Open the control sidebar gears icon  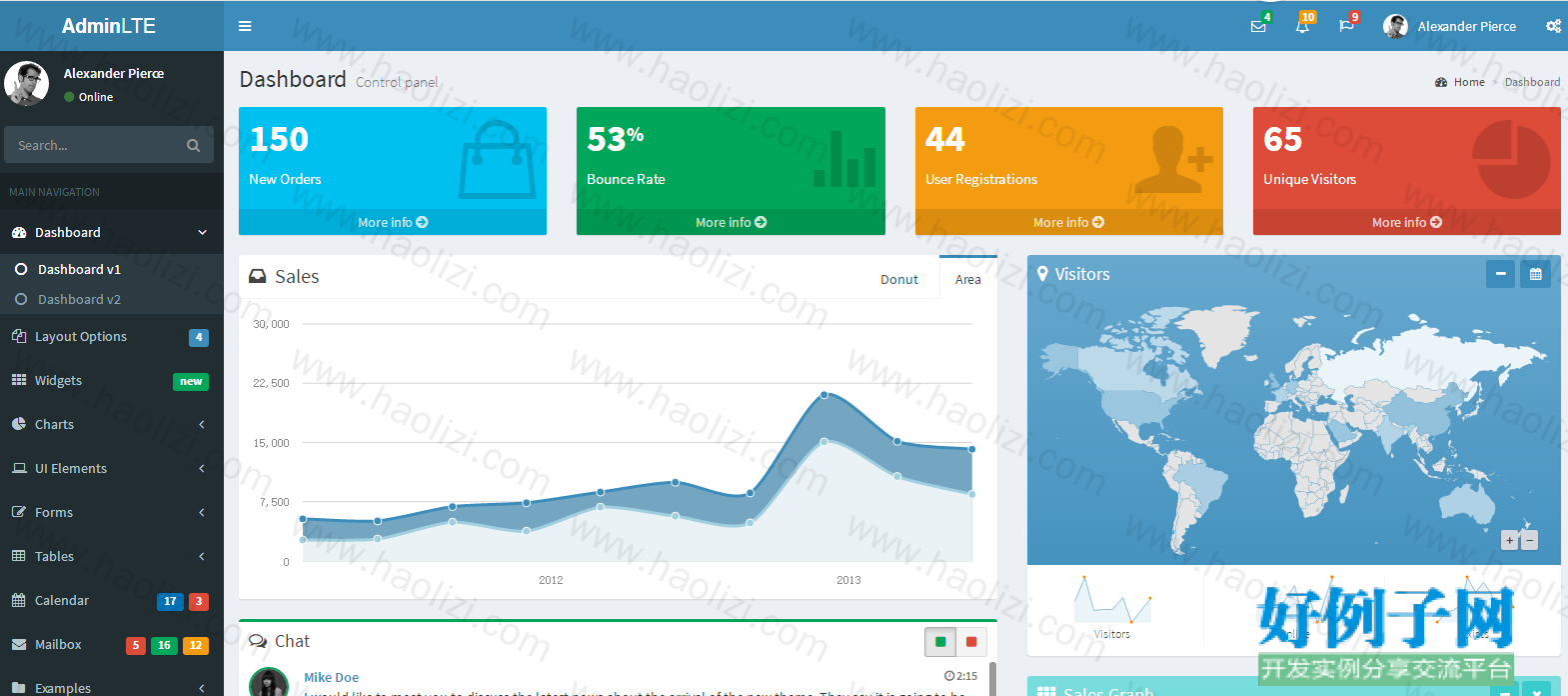pyautogui.click(x=1553, y=26)
